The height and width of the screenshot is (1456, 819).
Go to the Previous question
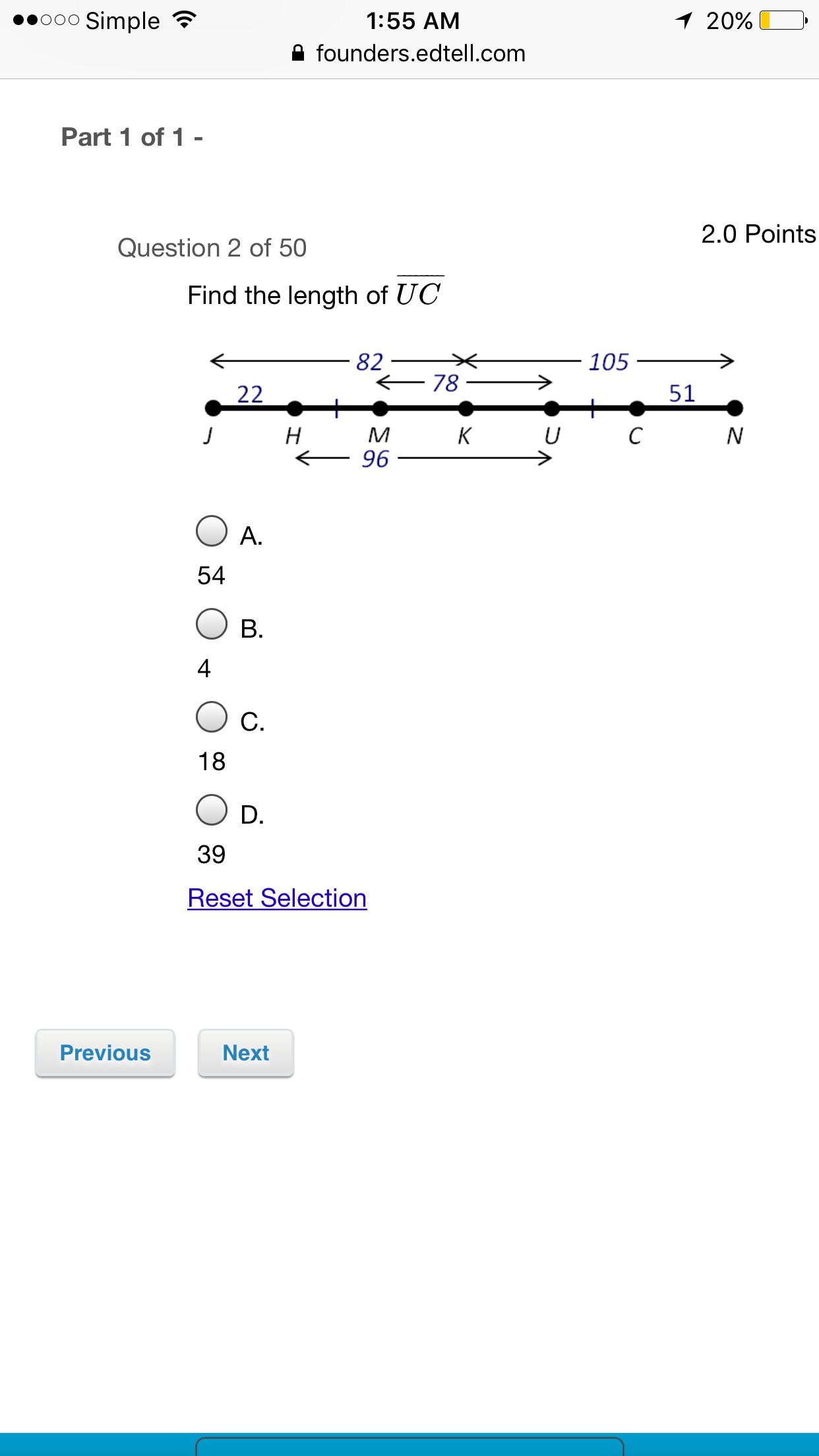click(x=106, y=1053)
